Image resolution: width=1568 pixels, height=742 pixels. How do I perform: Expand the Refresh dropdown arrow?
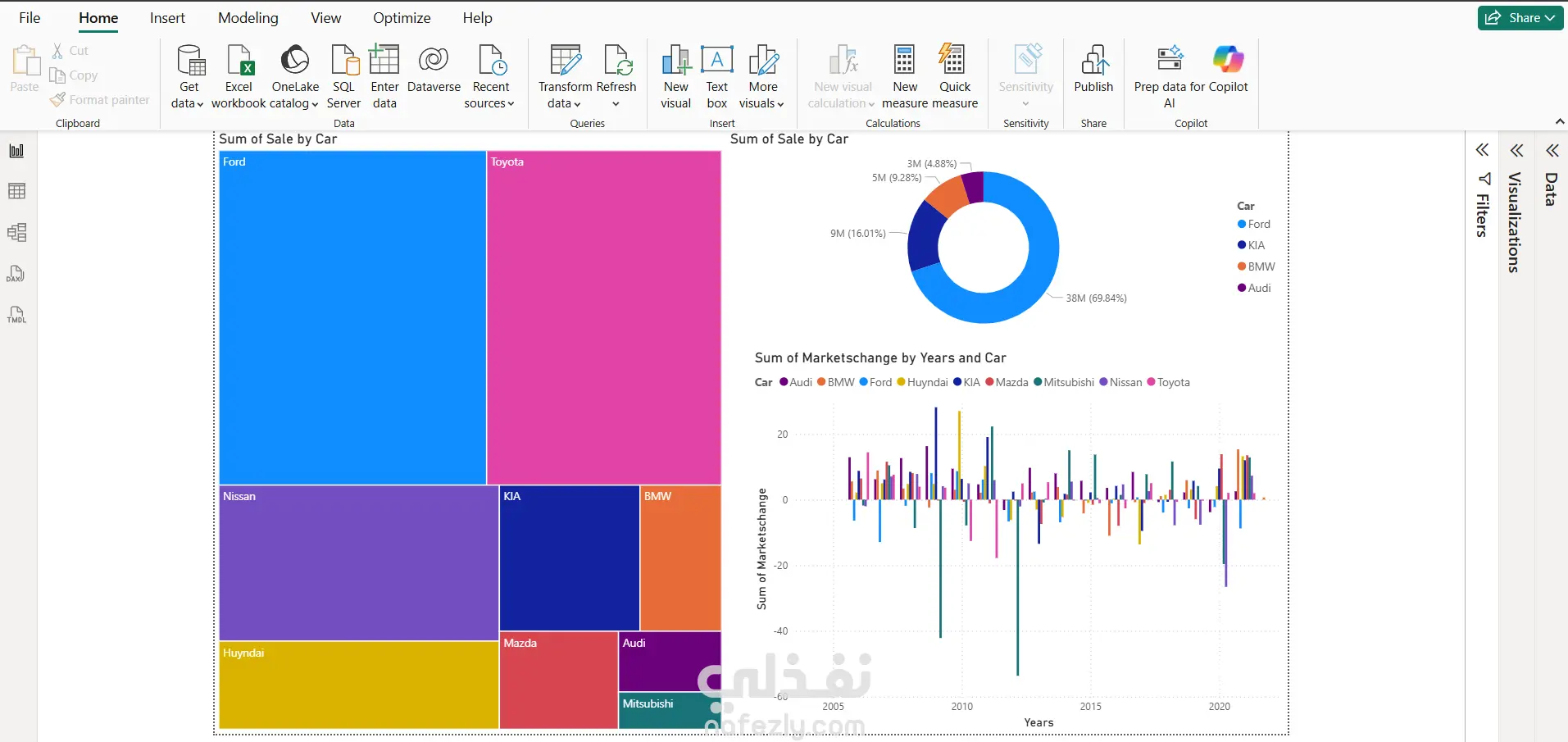coord(616,104)
